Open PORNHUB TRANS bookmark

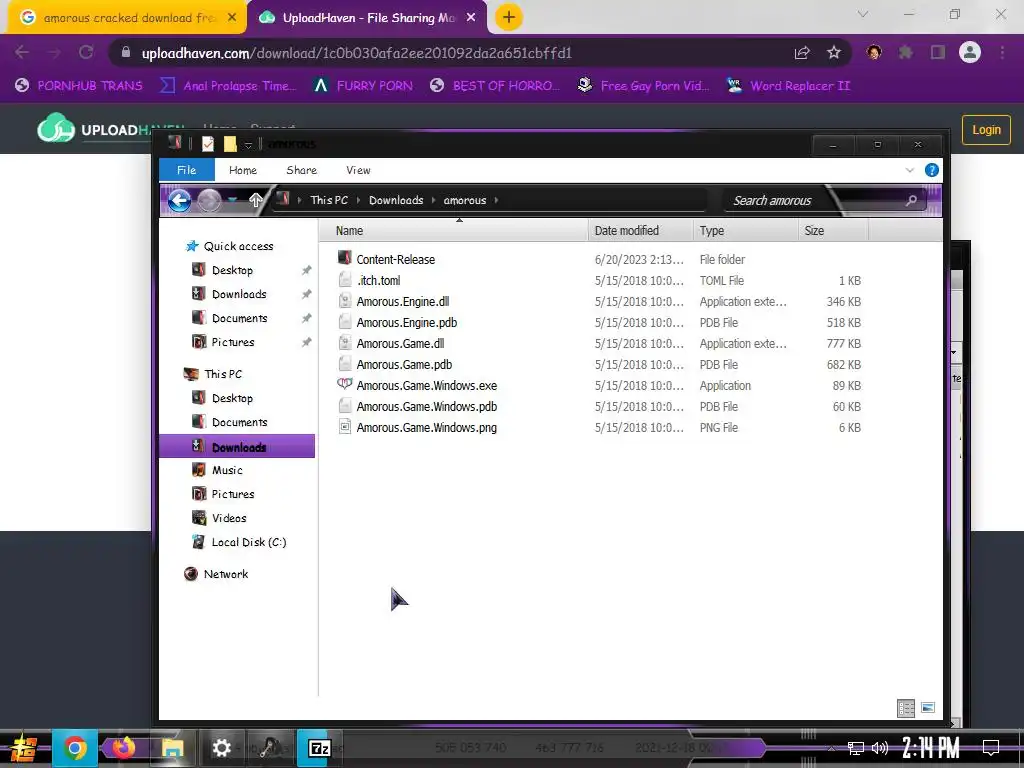[x=79, y=86]
